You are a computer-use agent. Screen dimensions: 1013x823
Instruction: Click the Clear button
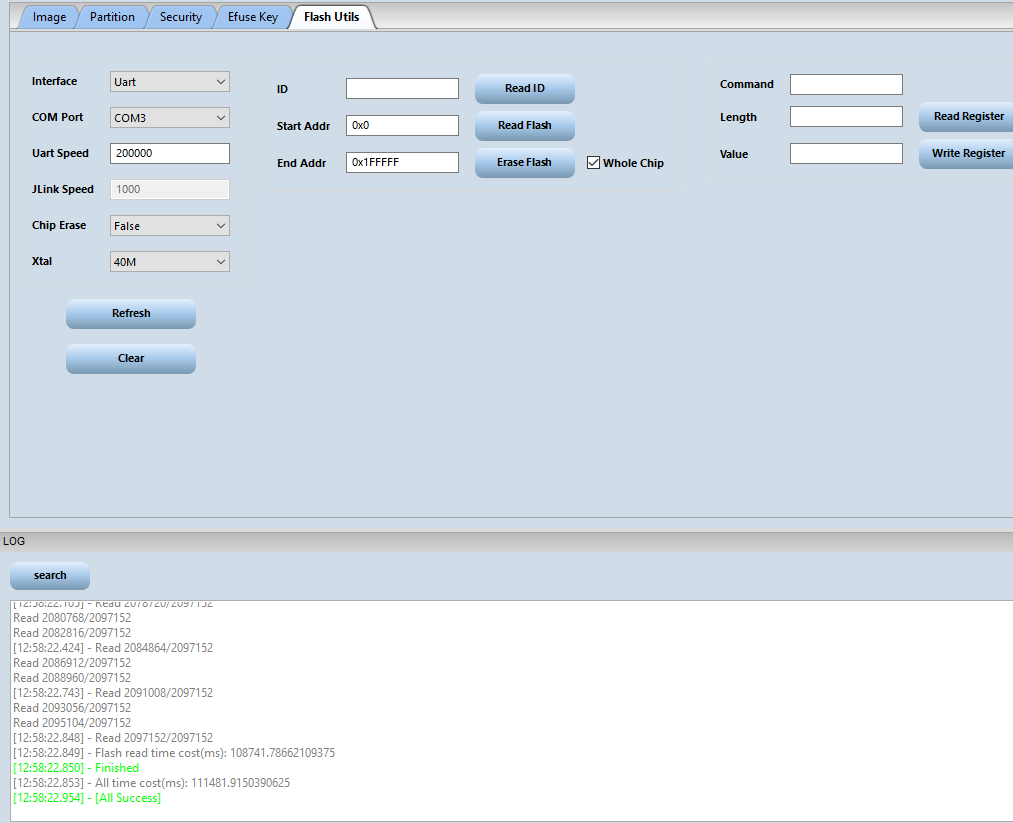[131, 359]
